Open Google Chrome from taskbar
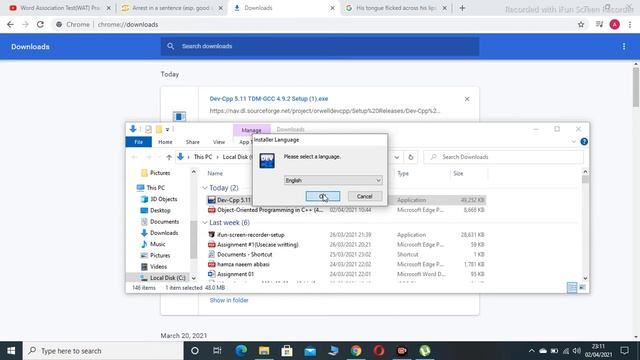Viewport: 640px width, 360px height. pos(356,351)
